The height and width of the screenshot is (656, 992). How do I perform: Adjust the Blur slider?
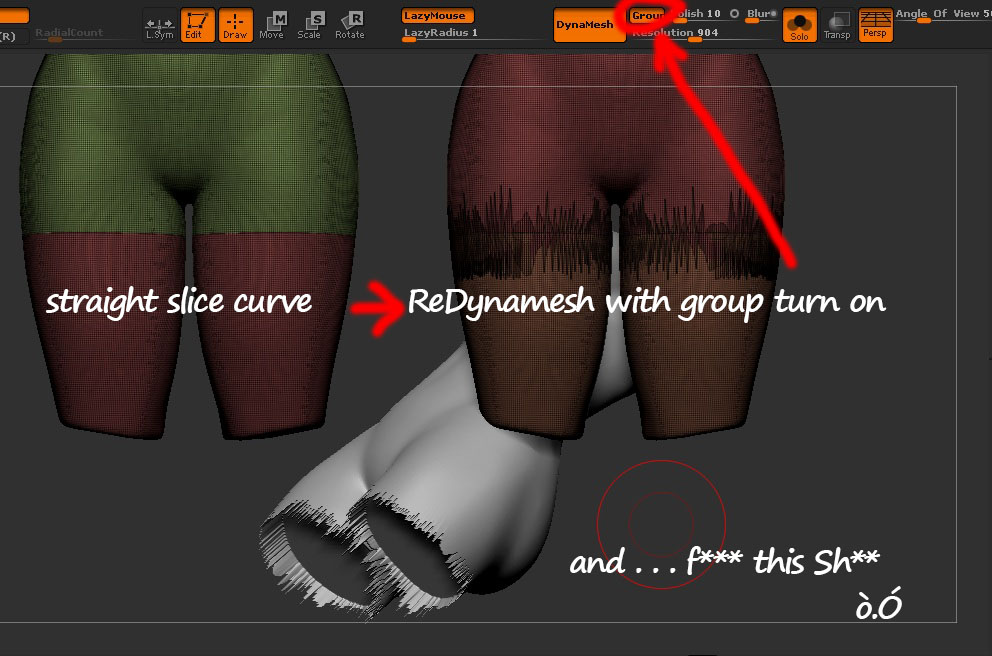point(762,15)
